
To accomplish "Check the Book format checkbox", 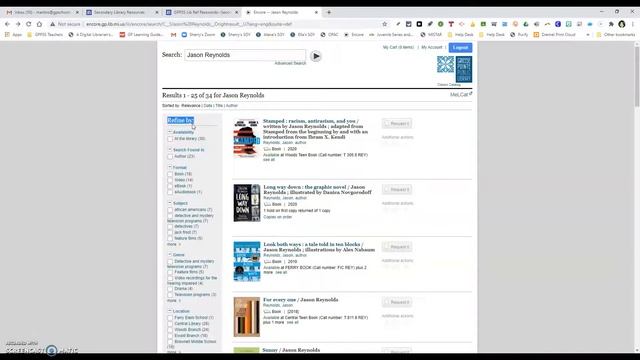I will pos(170,174).
